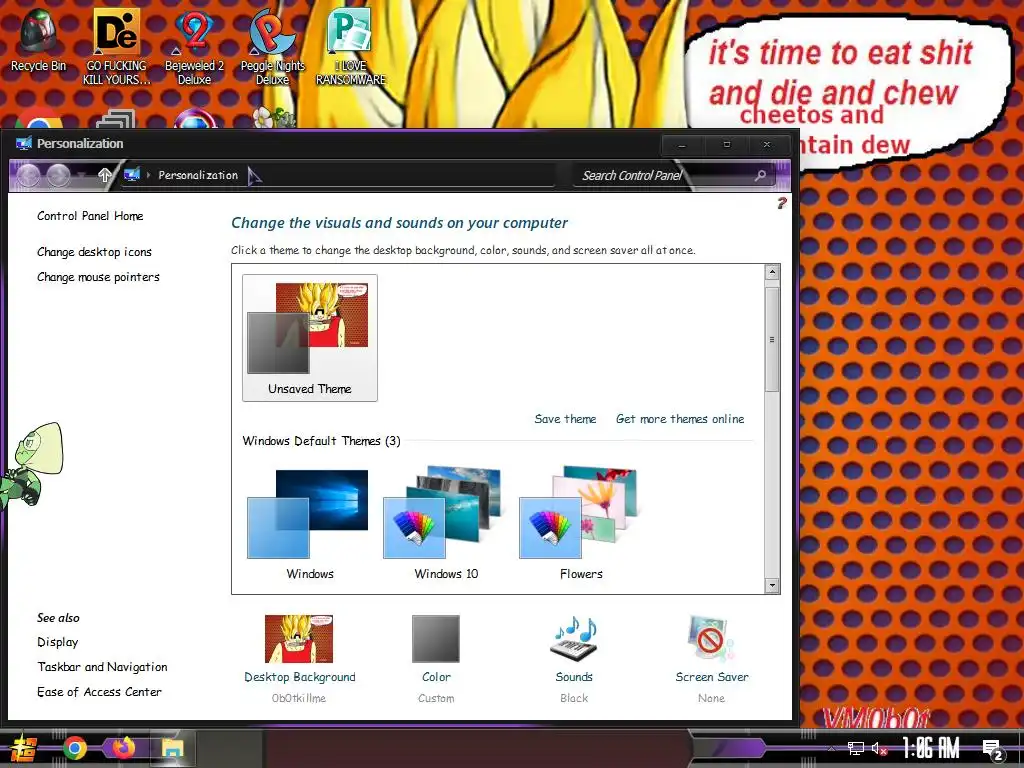Open Screen Saver settings icon
The height and width of the screenshot is (768, 1024).
pos(711,639)
